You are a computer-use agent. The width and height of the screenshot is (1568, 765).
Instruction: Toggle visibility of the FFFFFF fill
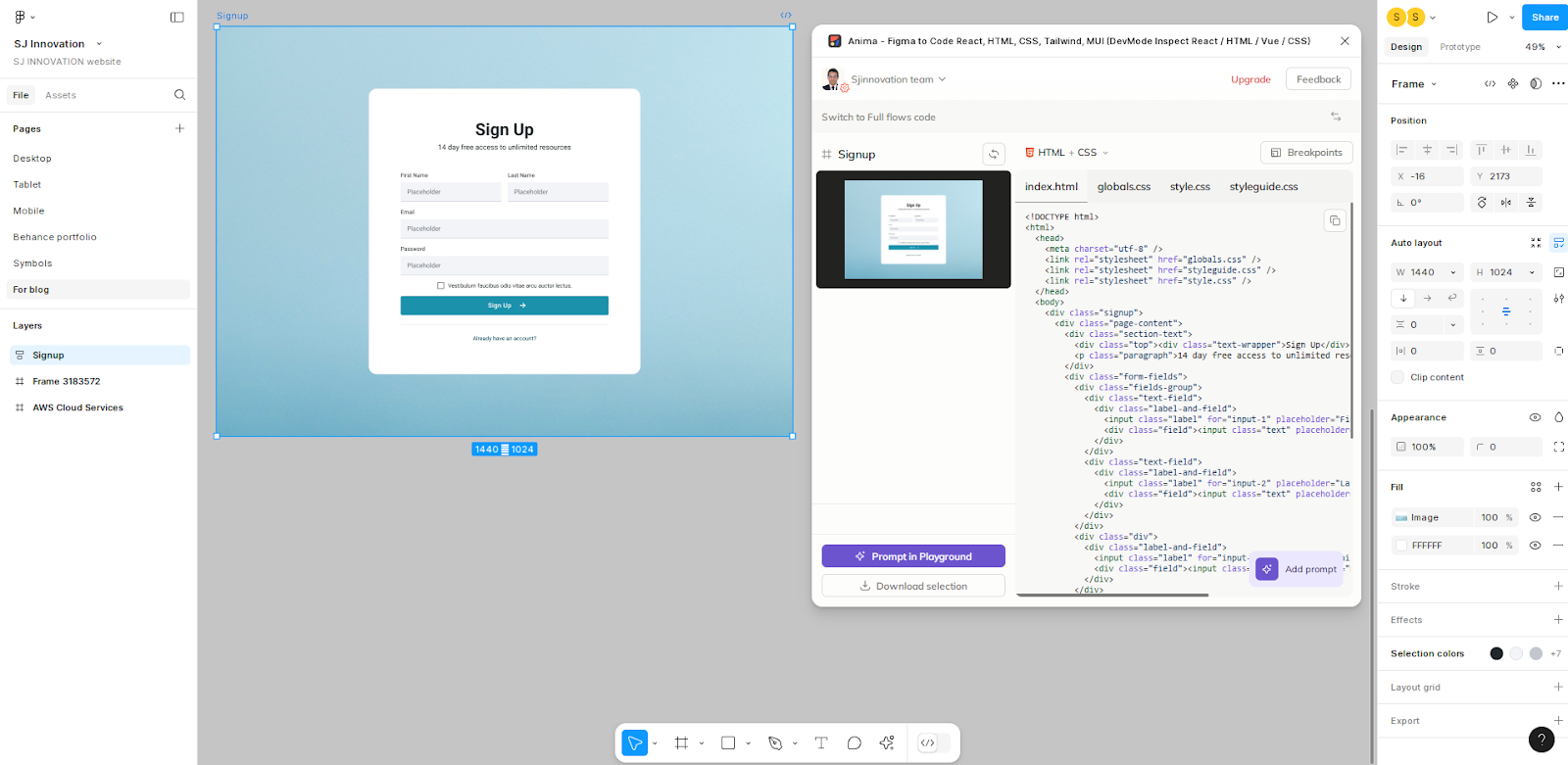tap(1536, 545)
